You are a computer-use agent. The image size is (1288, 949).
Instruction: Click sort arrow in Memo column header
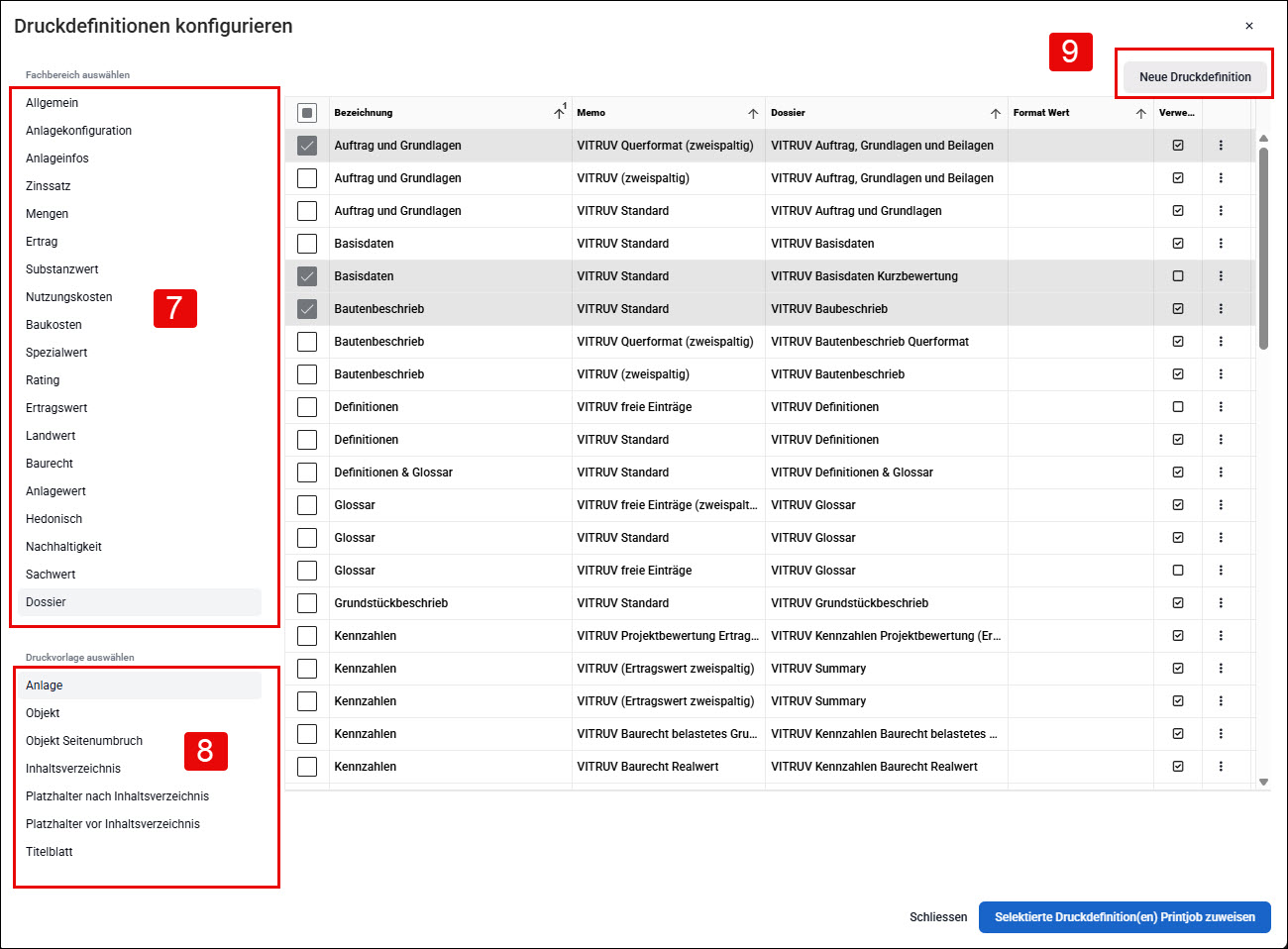click(753, 113)
